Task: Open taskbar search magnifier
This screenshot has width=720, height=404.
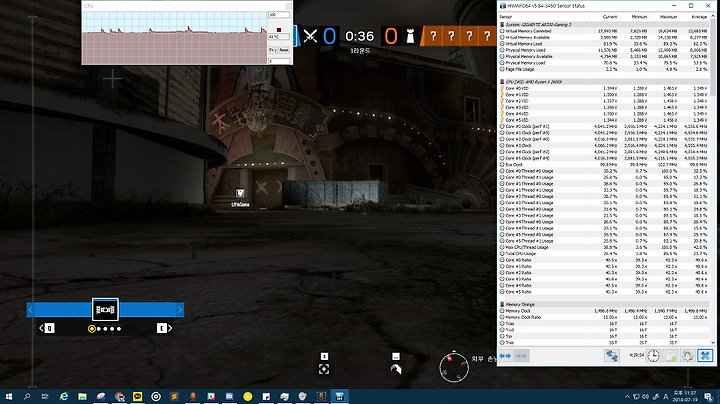Action: pyautogui.click(x=27, y=396)
